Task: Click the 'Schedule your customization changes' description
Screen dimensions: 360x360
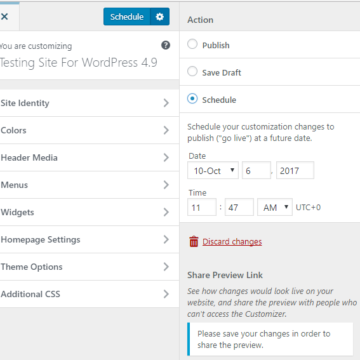Action: 261,132
